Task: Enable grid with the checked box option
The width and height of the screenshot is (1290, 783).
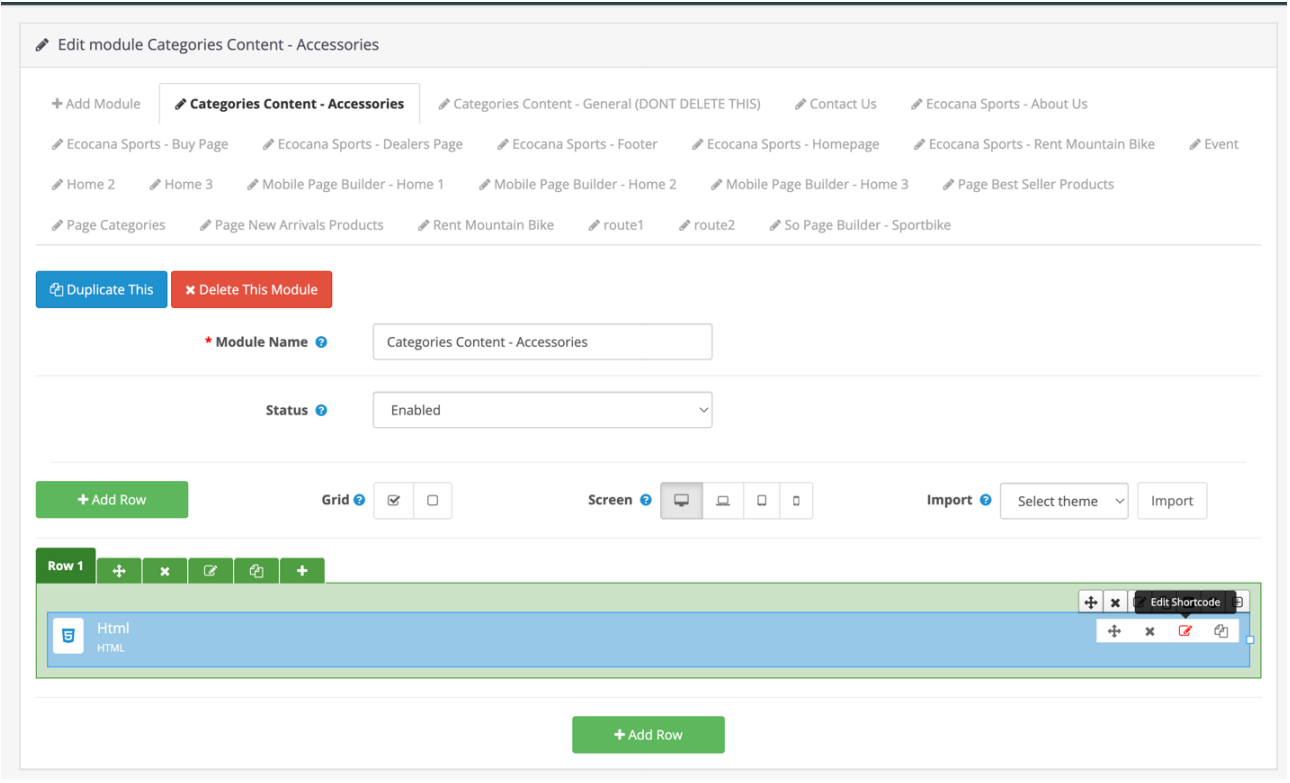Action: click(x=393, y=501)
